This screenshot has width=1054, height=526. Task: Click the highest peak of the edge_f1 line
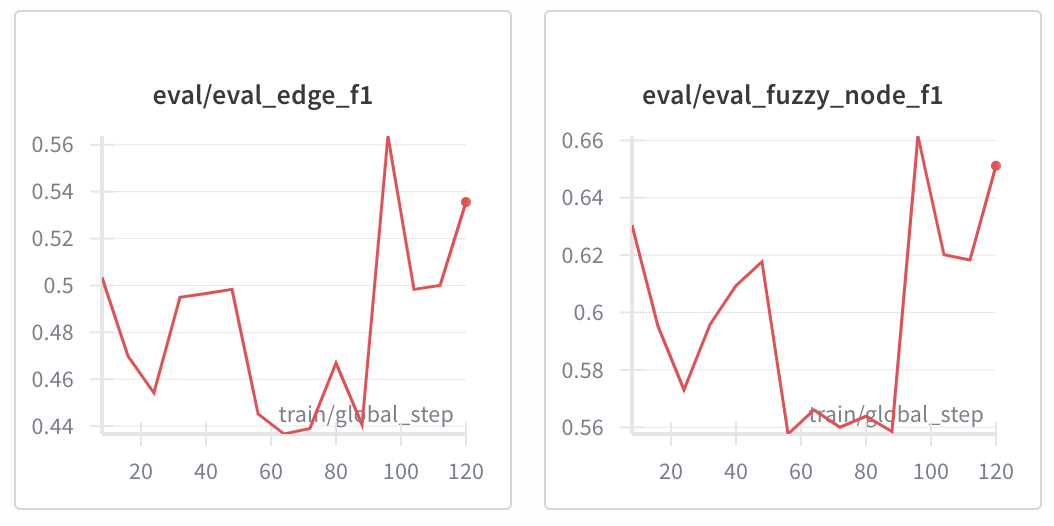click(388, 137)
